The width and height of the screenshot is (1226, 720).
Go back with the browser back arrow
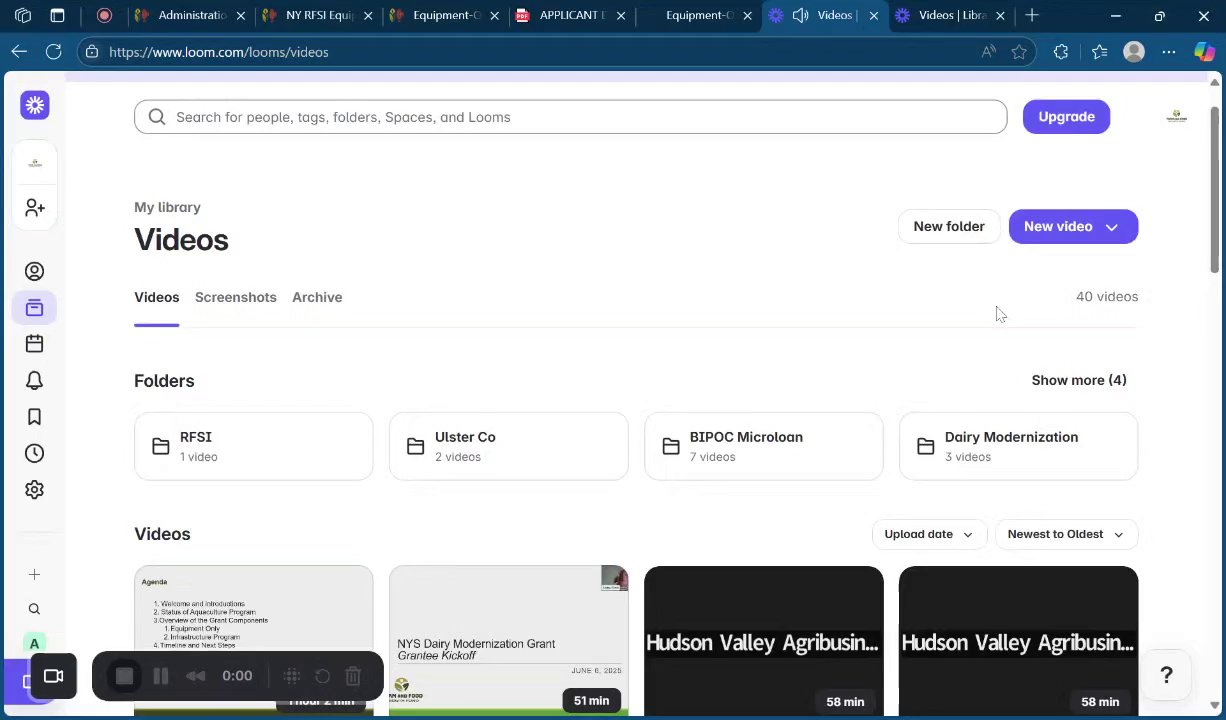click(19, 52)
